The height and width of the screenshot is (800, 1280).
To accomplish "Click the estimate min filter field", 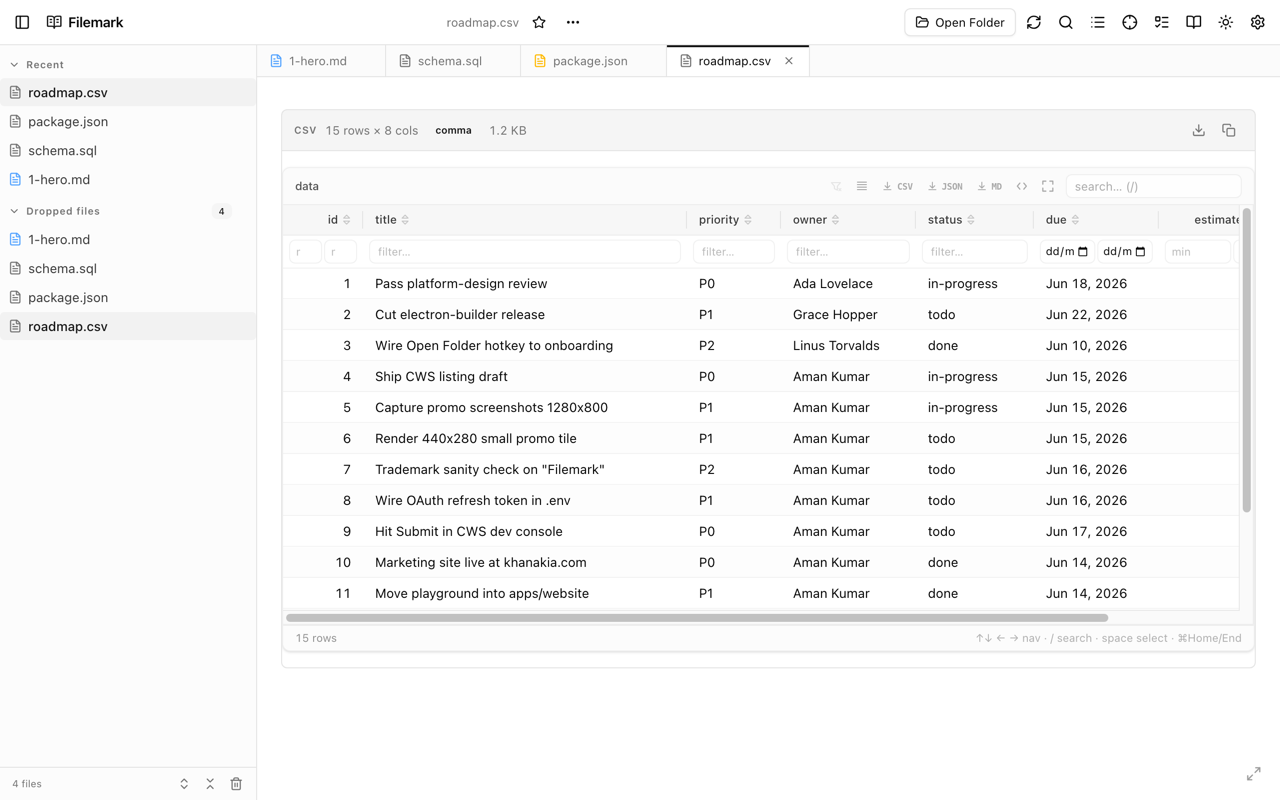I will [1197, 252].
